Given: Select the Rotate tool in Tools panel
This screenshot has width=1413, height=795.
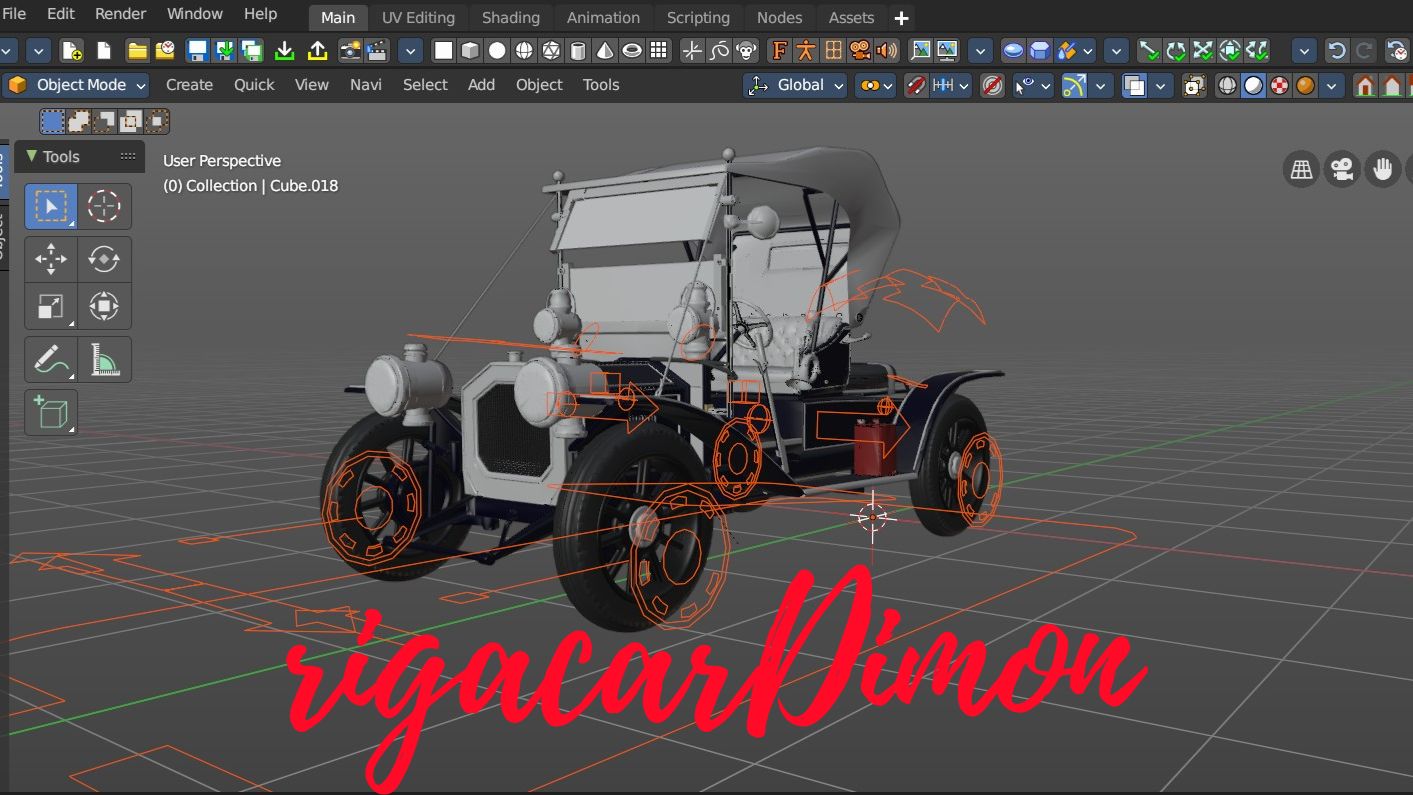Looking at the screenshot, I should 104,259.
